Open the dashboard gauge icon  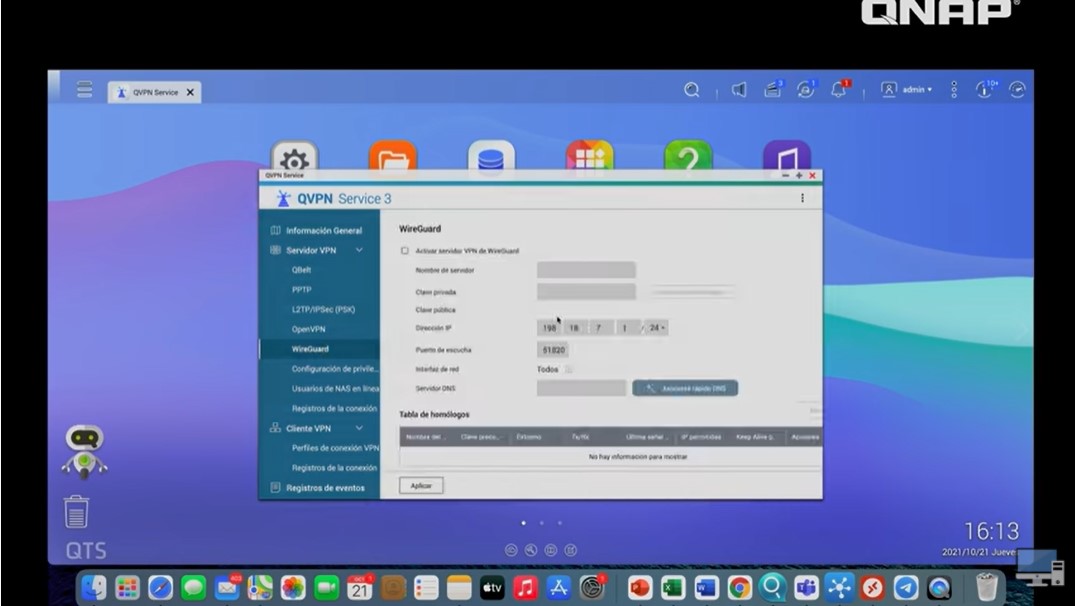pyautogui.click(x=1017, y=90)
